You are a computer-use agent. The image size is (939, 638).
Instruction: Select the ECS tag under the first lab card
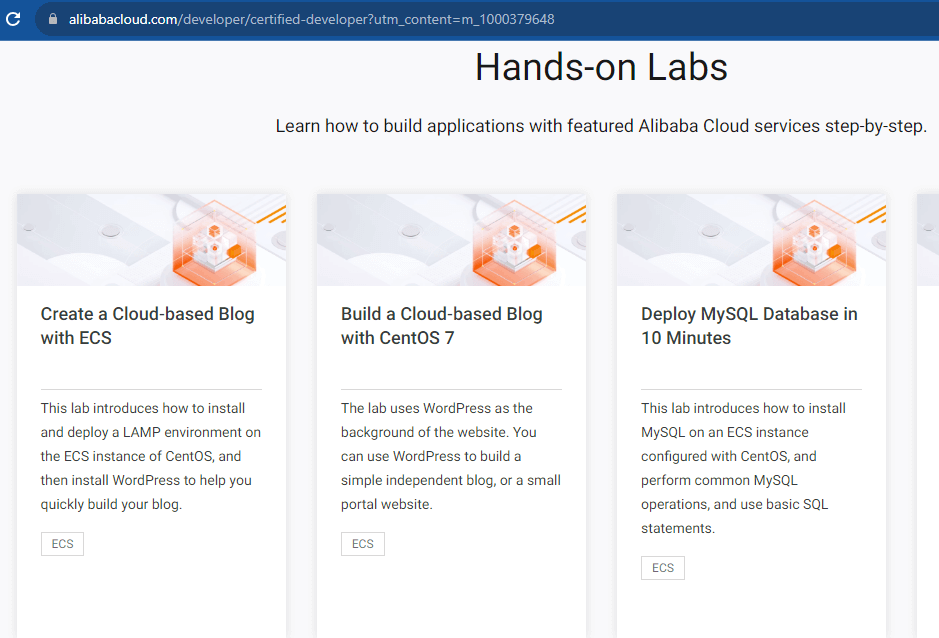click(62, 543)
